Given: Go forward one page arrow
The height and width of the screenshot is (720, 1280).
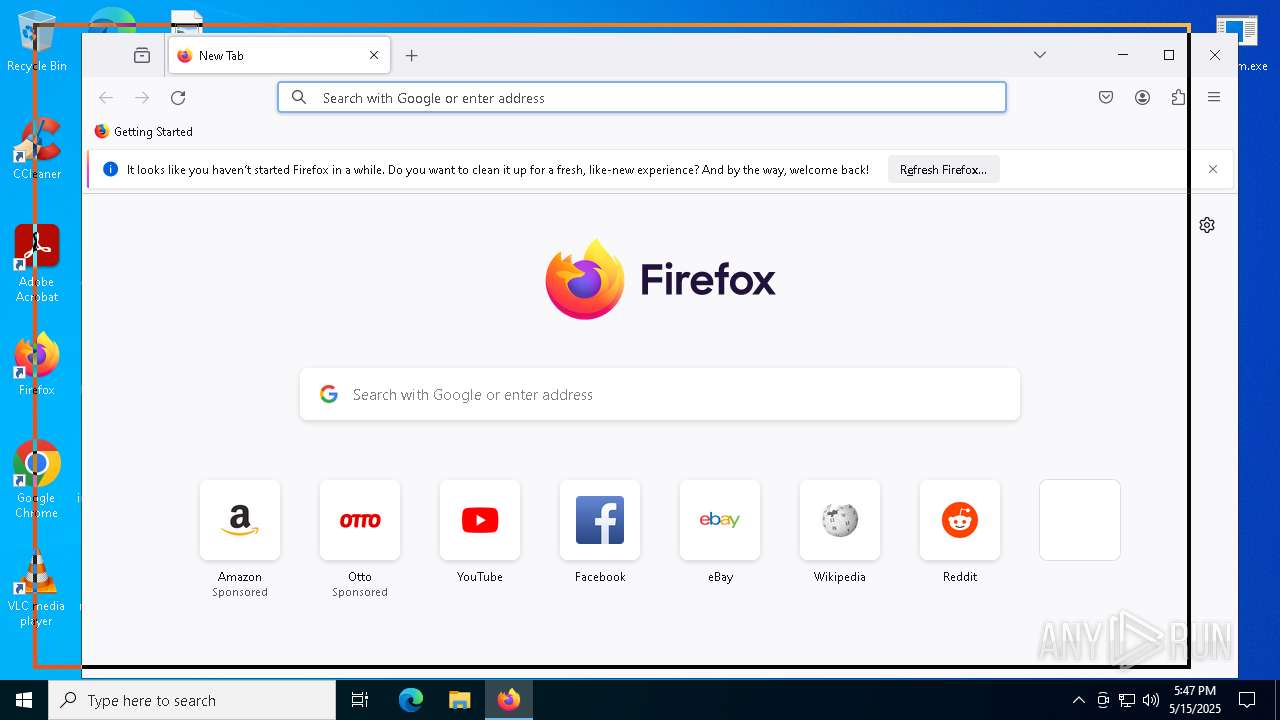Looking at the screenshot, I should pos(142,97).
